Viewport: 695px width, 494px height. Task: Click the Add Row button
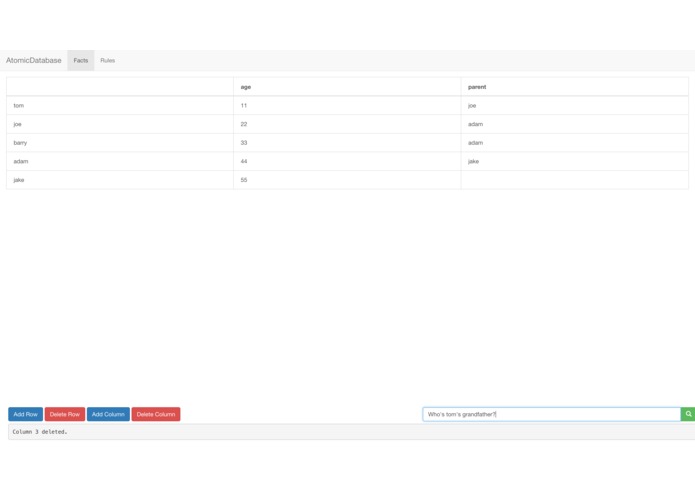click(25, 414)
